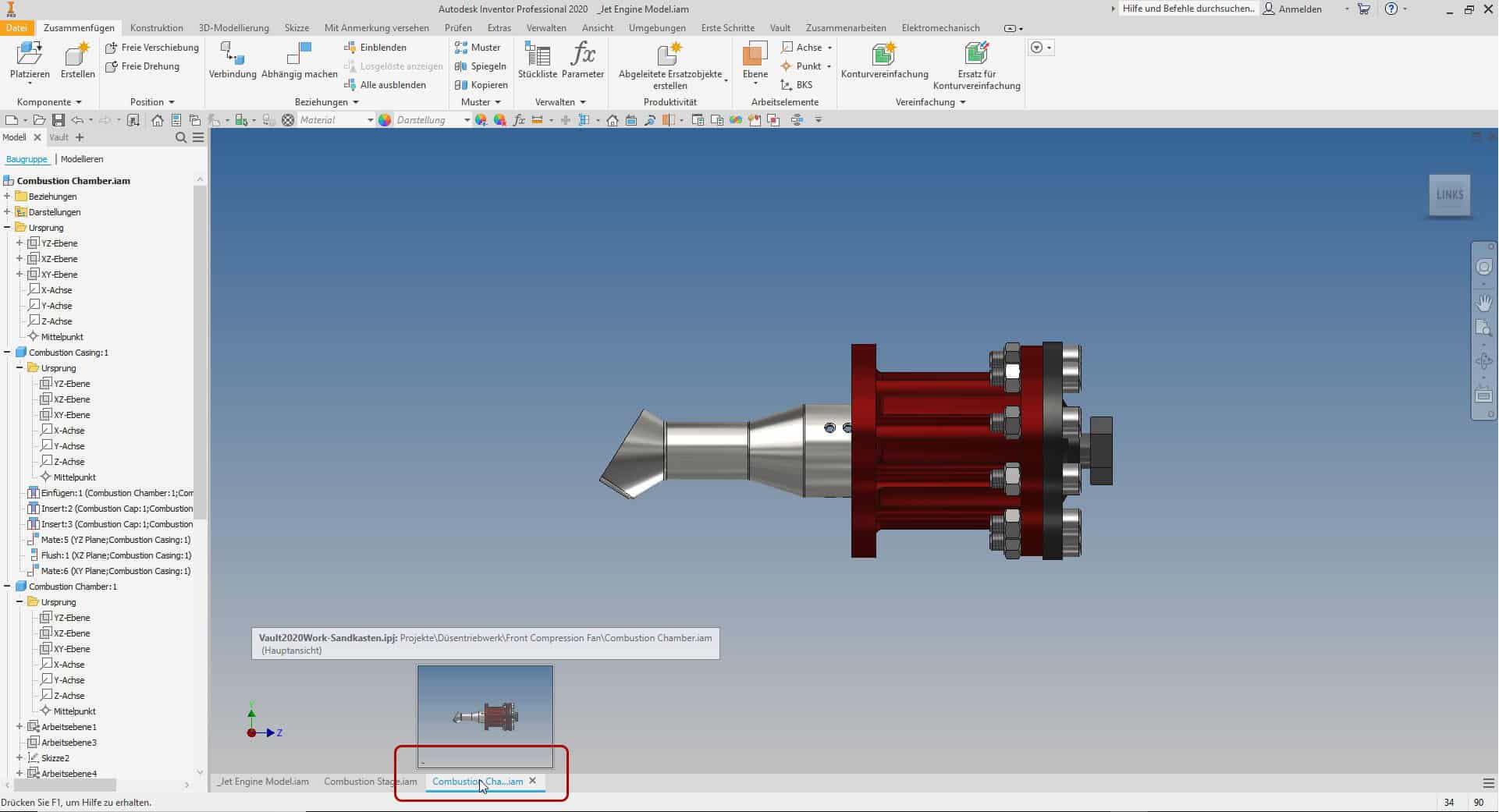Click the Abhängig machen icon
The width and height of the screenshot is (1499, 812).
click(299, 55)
